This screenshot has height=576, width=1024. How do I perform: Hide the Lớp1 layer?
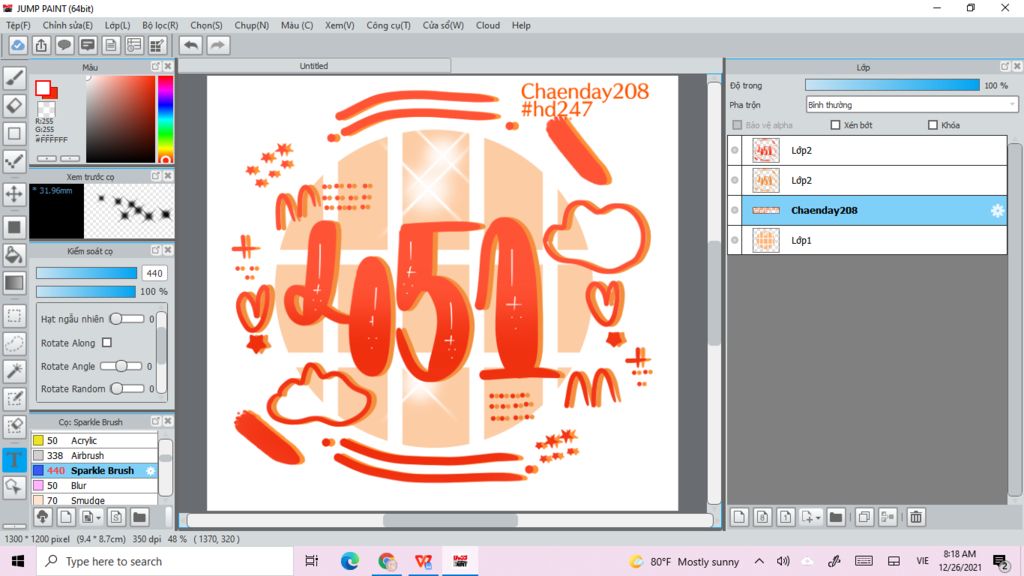click(735, 240)
